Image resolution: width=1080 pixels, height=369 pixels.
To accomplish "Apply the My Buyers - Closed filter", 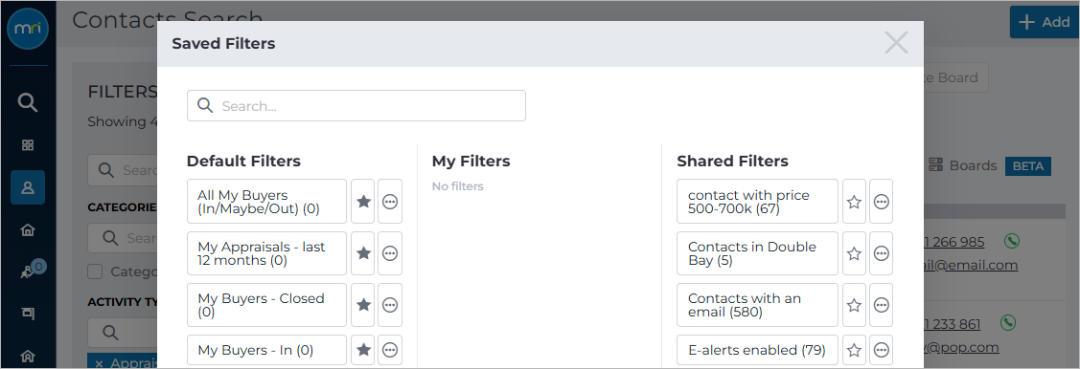I will tap(267, 305).
